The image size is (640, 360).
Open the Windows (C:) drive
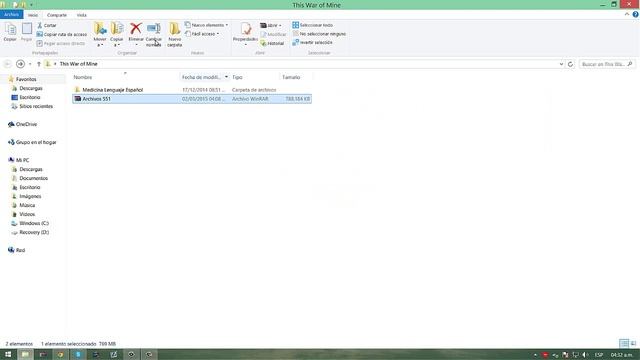pos(34,223)
